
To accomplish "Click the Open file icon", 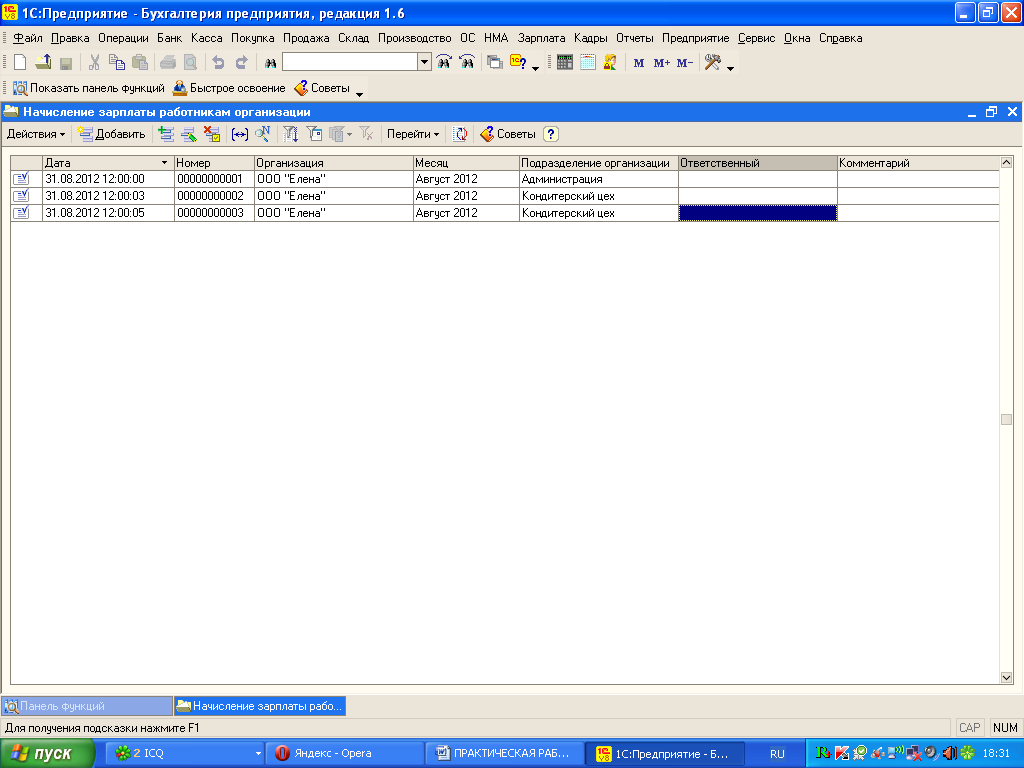I will coord(43,63).
